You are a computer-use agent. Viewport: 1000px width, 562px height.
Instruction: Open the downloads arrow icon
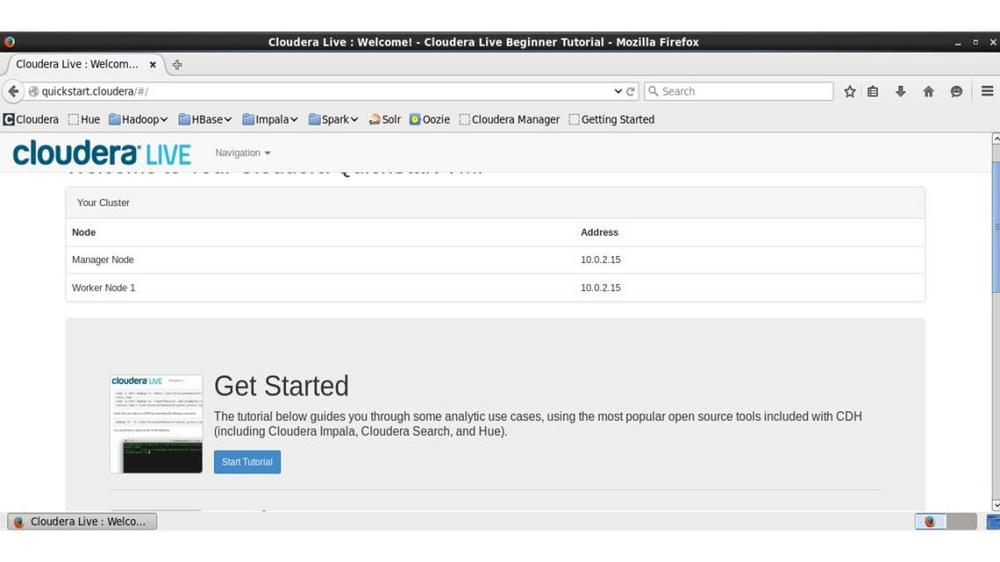[x=901, y=91]
